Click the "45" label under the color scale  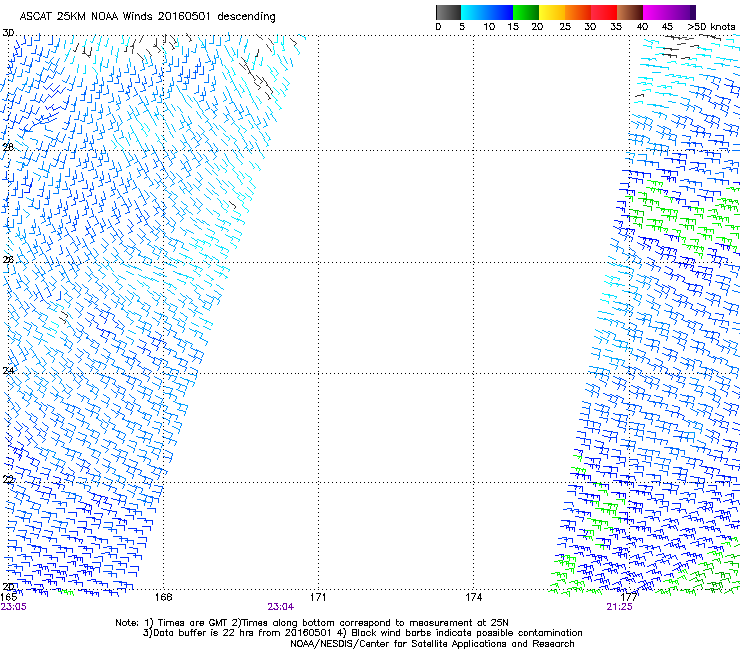[667, 27]
